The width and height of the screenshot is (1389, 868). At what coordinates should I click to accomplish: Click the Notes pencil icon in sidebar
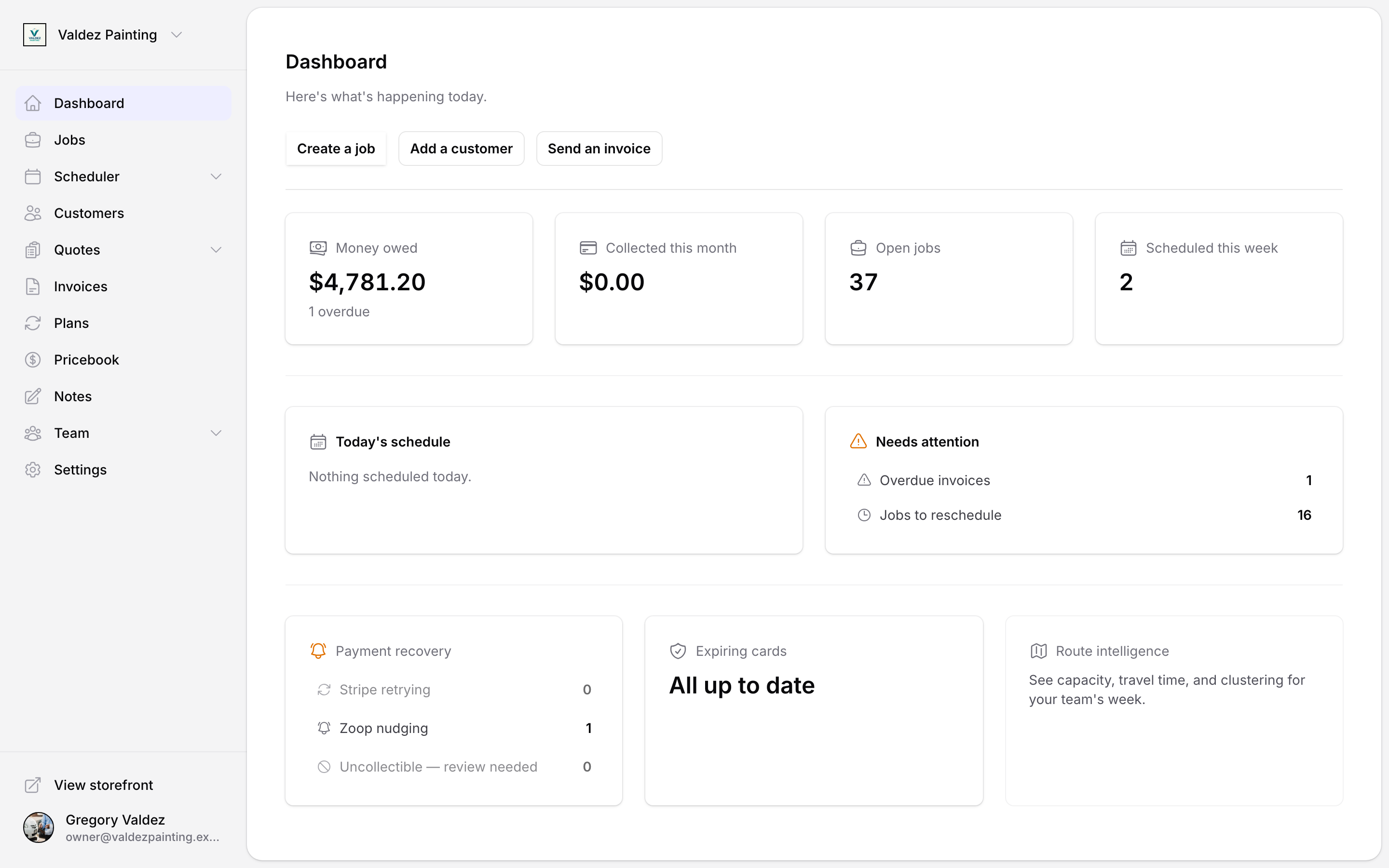(x=33, y=397)
